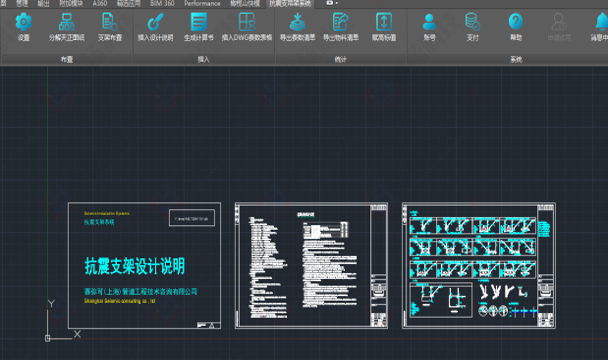Switch to the BIM 360 ribbon tab
Screen dimensions: 608x360
point(162,3)
